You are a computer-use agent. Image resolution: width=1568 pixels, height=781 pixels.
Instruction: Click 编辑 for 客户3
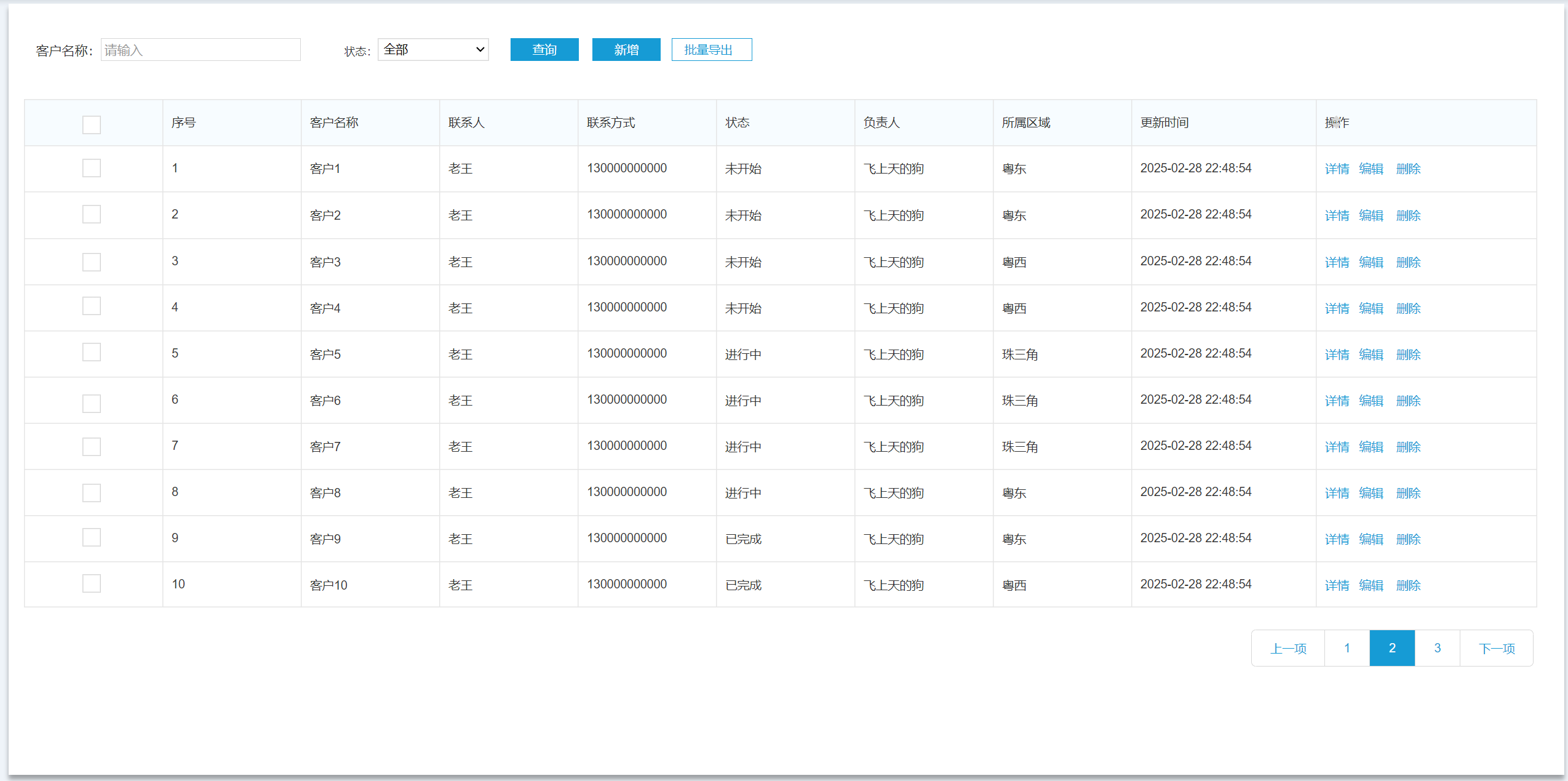pos(1371,262)
